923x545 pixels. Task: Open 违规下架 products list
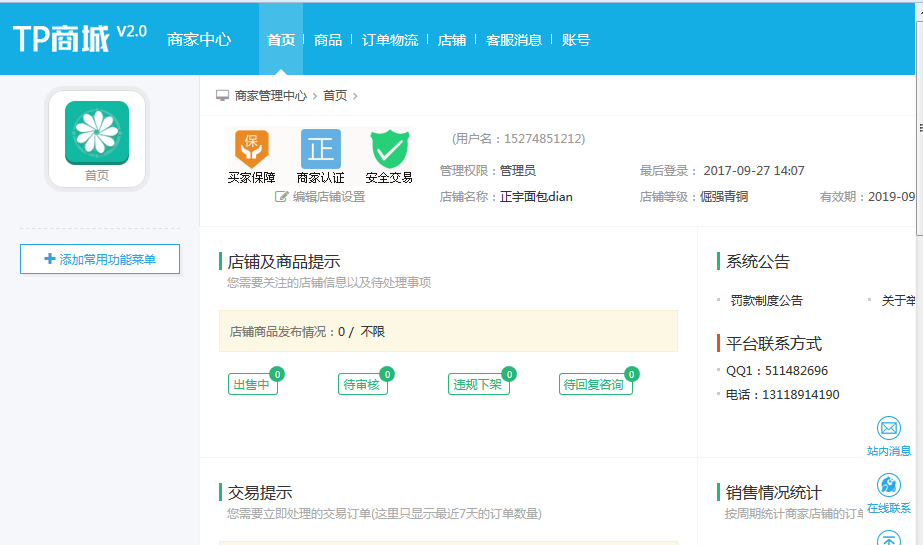(478, 385)
